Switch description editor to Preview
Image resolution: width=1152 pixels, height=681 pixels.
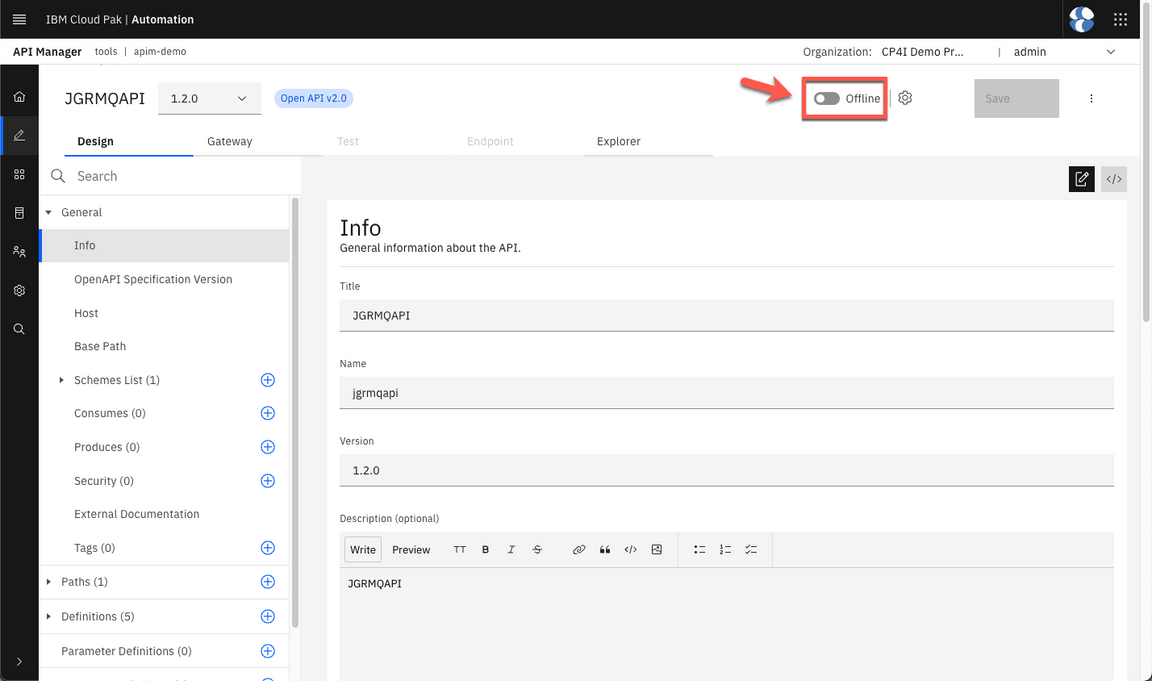[x=411, y=550]
